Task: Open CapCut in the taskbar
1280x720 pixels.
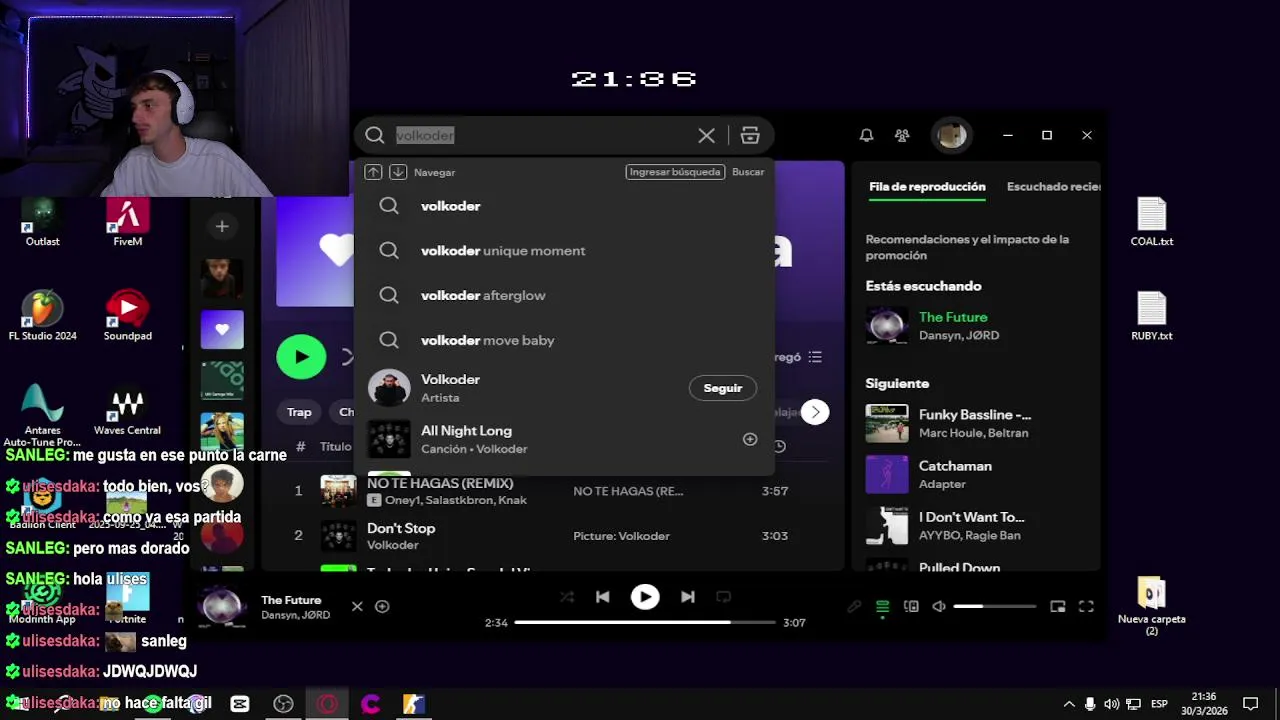Action: (240, 704)
